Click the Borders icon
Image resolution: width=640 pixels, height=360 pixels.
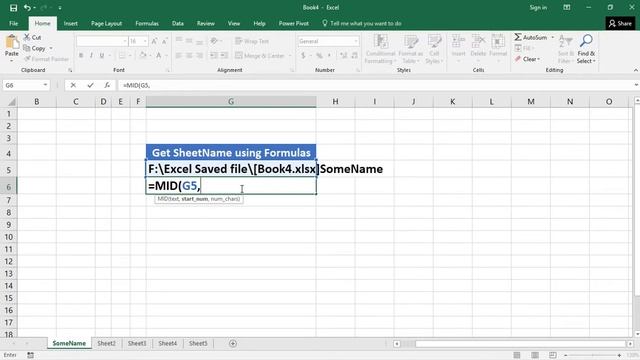pyautogui.click(x=122, y=55)
